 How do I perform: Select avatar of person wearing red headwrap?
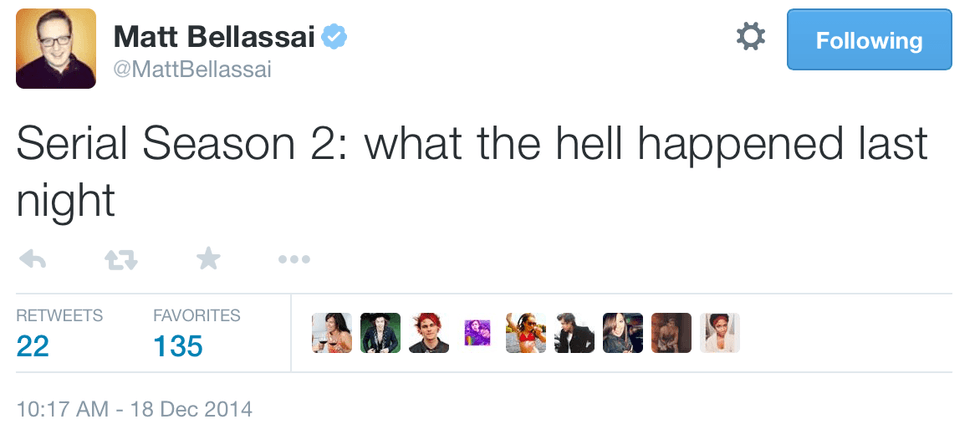coord(719,333)
